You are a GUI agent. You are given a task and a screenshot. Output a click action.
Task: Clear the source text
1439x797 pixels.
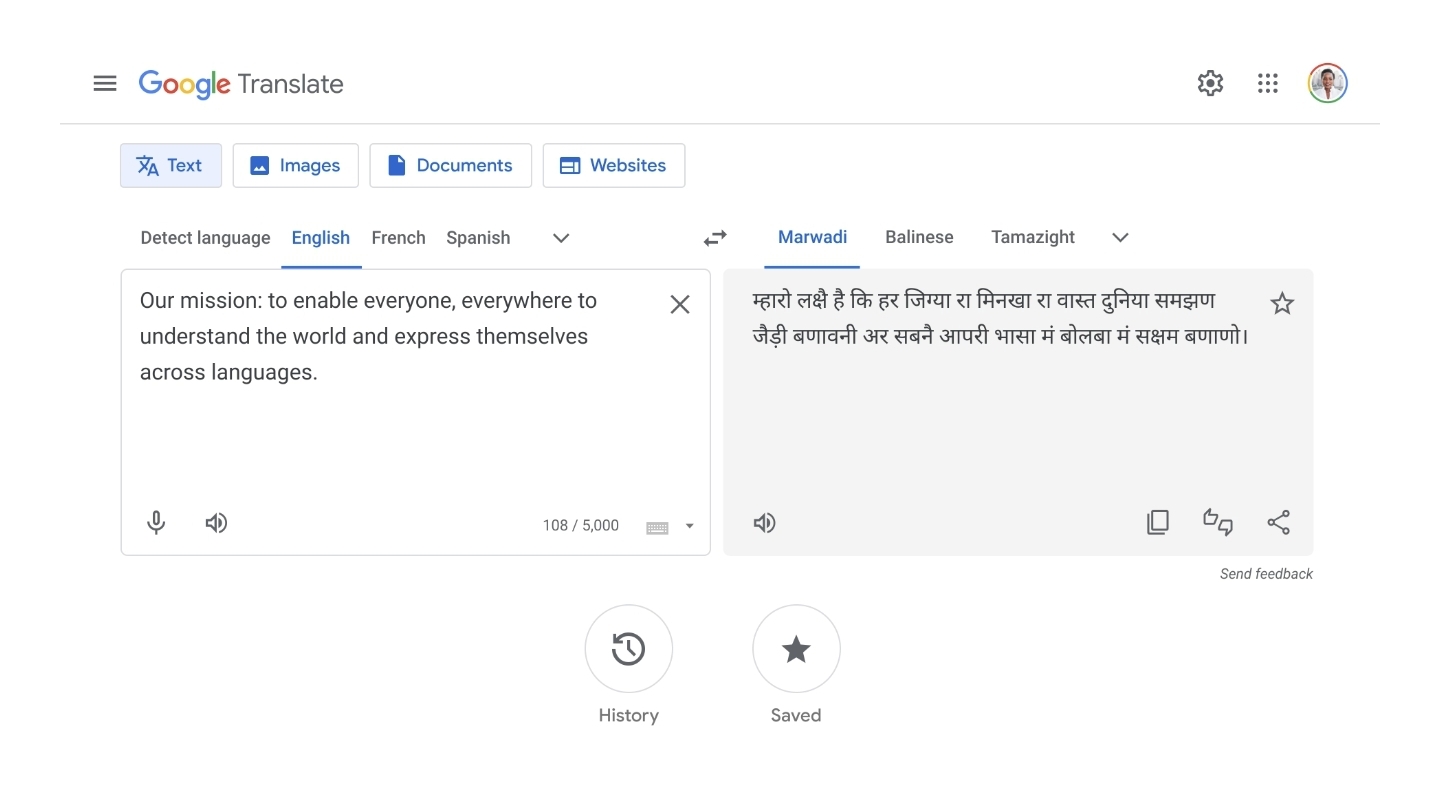click(x=680, y=304)
